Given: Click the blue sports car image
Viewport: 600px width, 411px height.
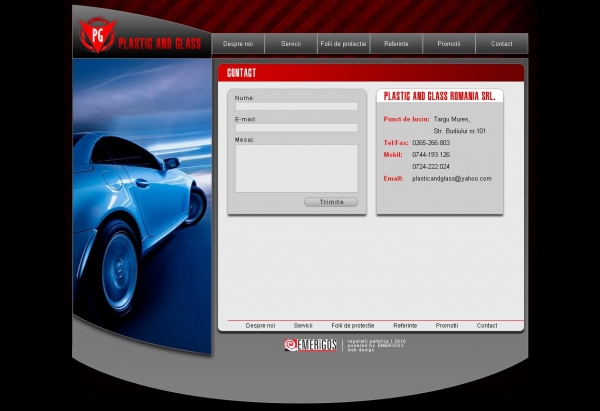Looking at the screenshot, I should pos(142,207).
